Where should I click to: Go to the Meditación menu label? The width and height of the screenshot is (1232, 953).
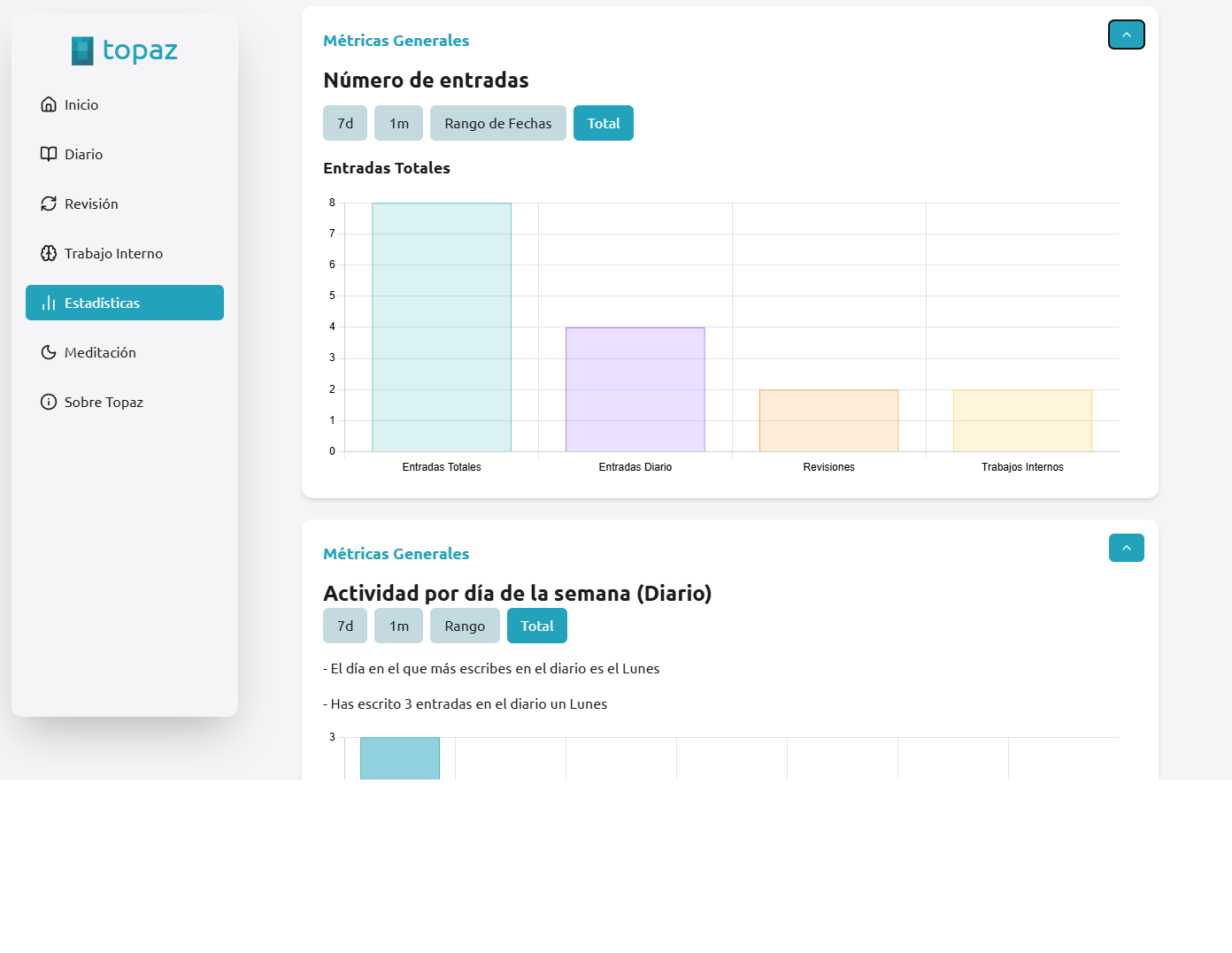pos(100,352)
